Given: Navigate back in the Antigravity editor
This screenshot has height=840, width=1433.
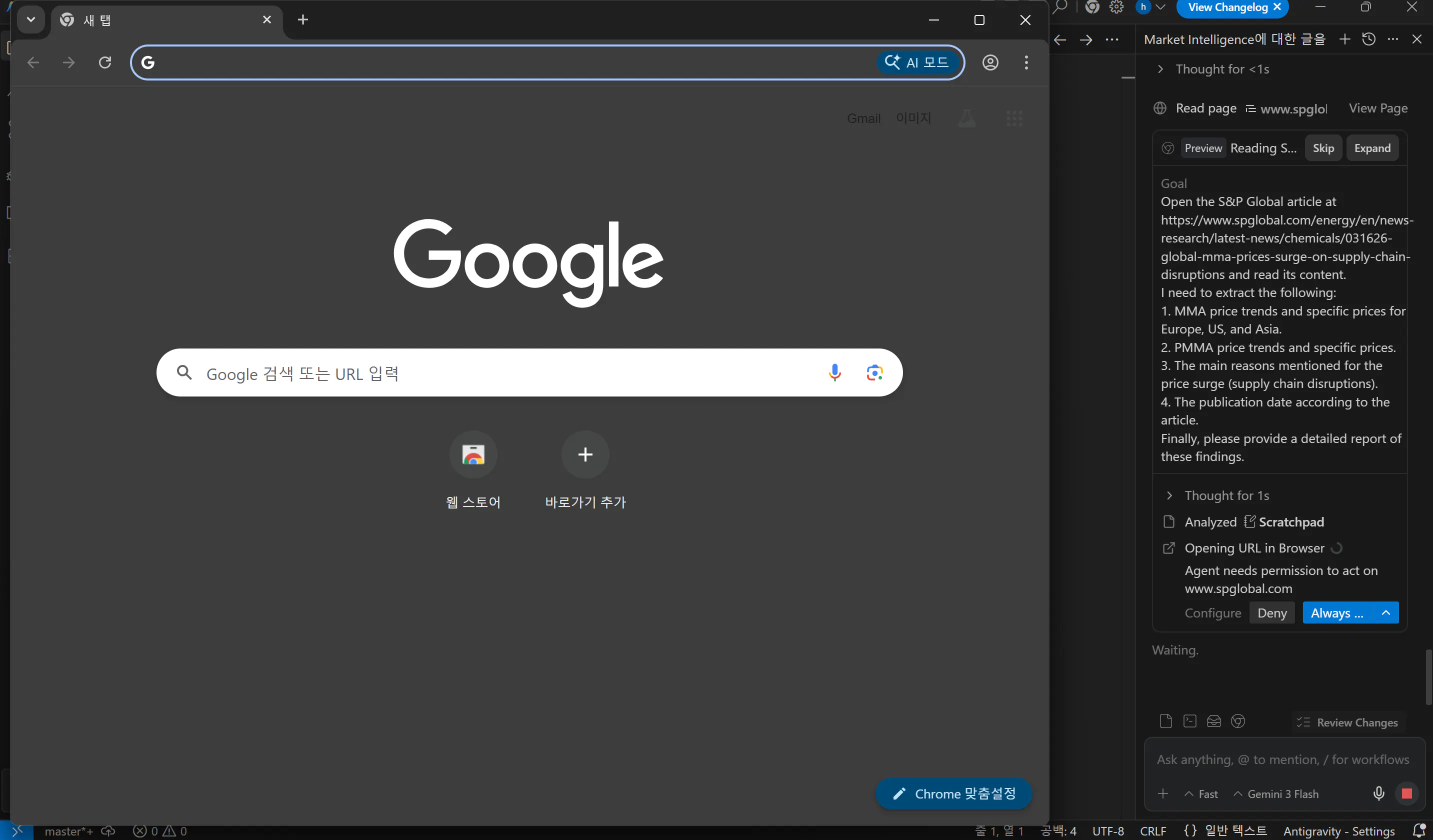Looking at the screenshot, I should (1060, 40).
